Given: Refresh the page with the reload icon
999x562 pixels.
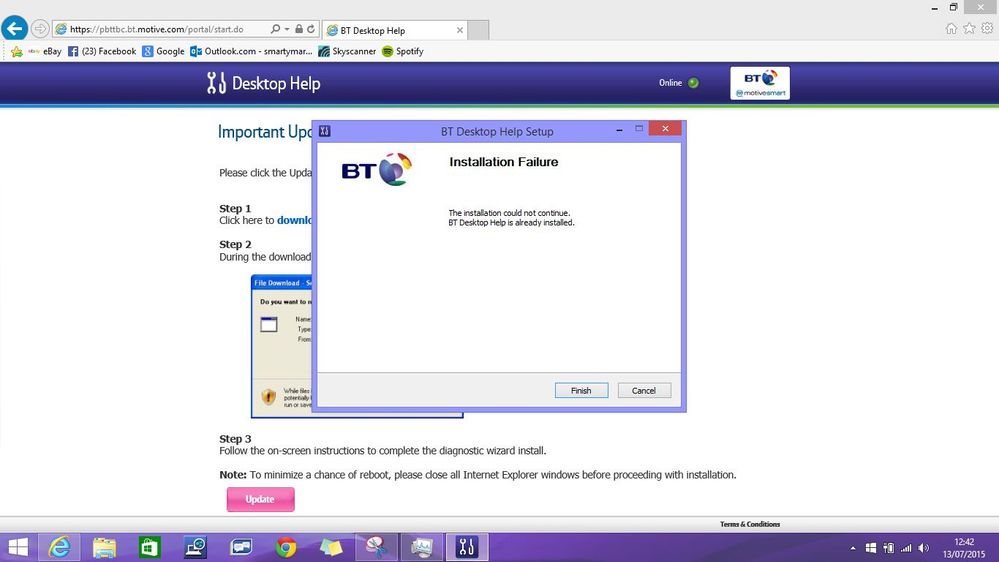Looking at the screenshot, I should [x=311, y=29].
